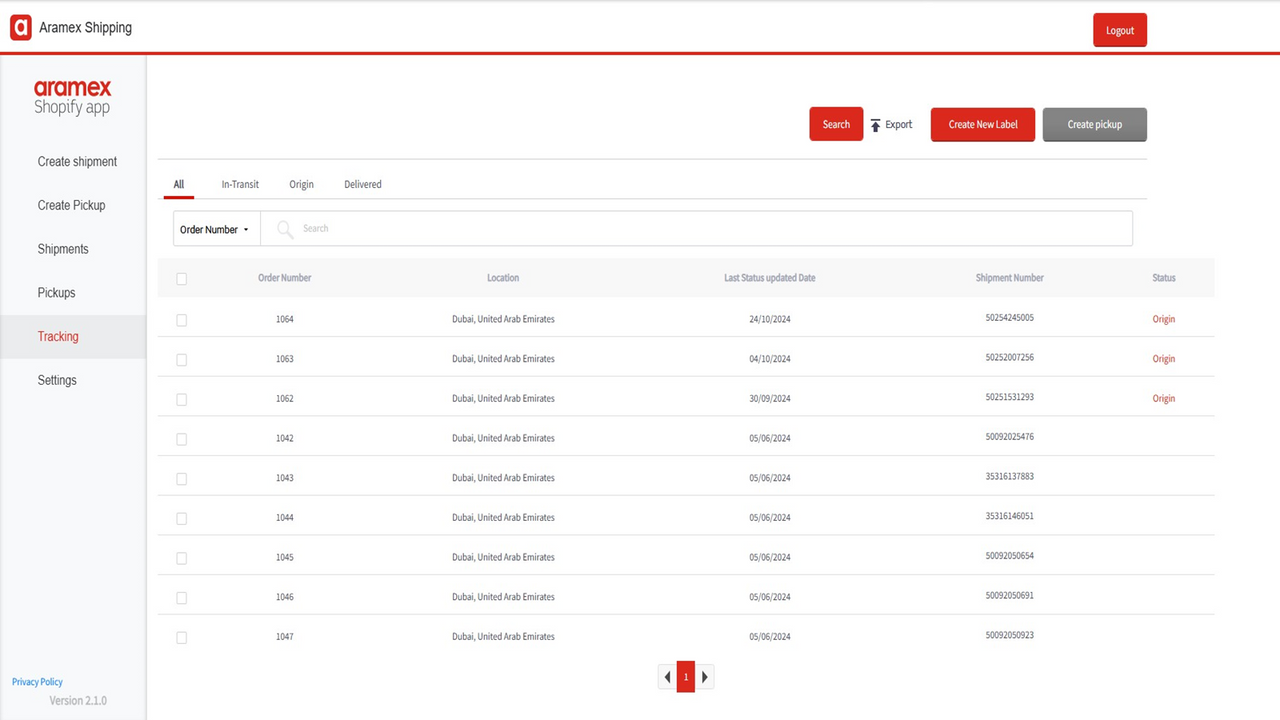Click shipment number 50092050691
The width and height of the screenshot is (1280, 720).
[x=1010, y=596]
